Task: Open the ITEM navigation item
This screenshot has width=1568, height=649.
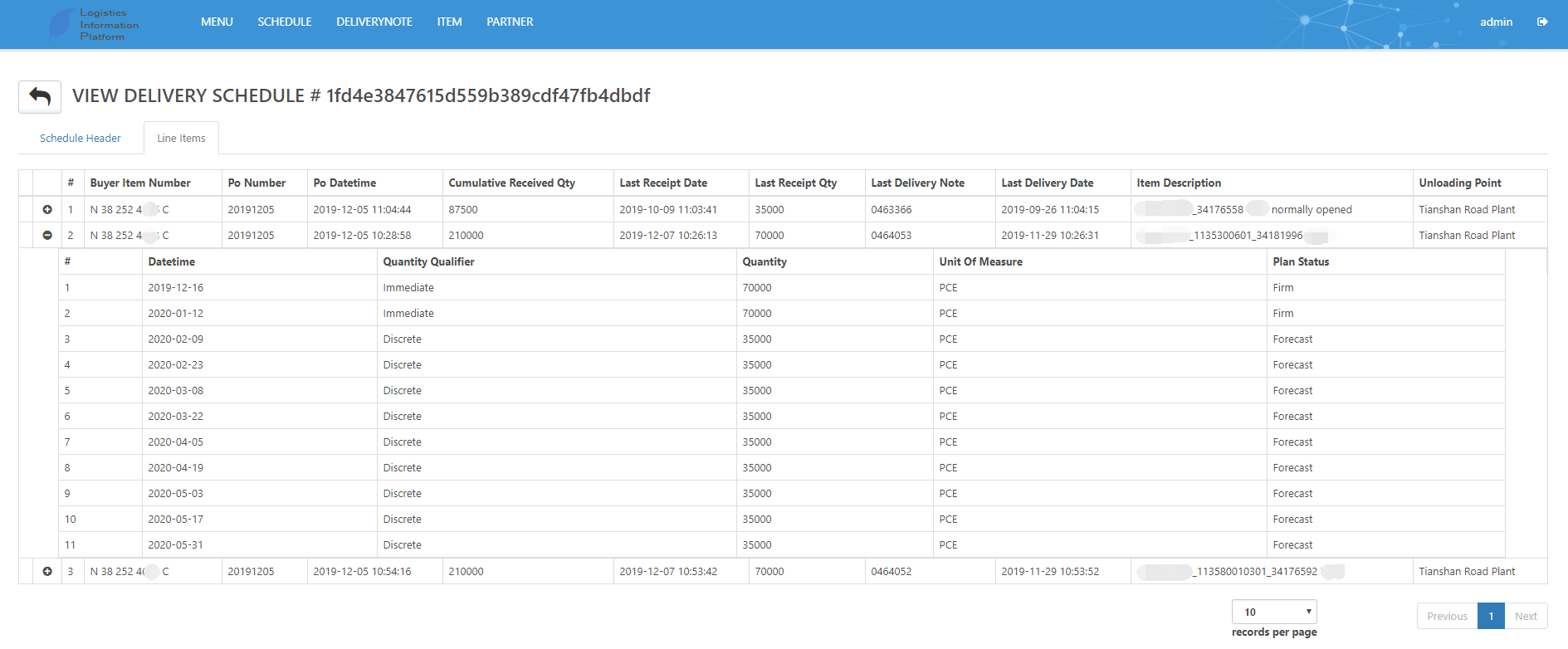Action: (x=449, y=22)
